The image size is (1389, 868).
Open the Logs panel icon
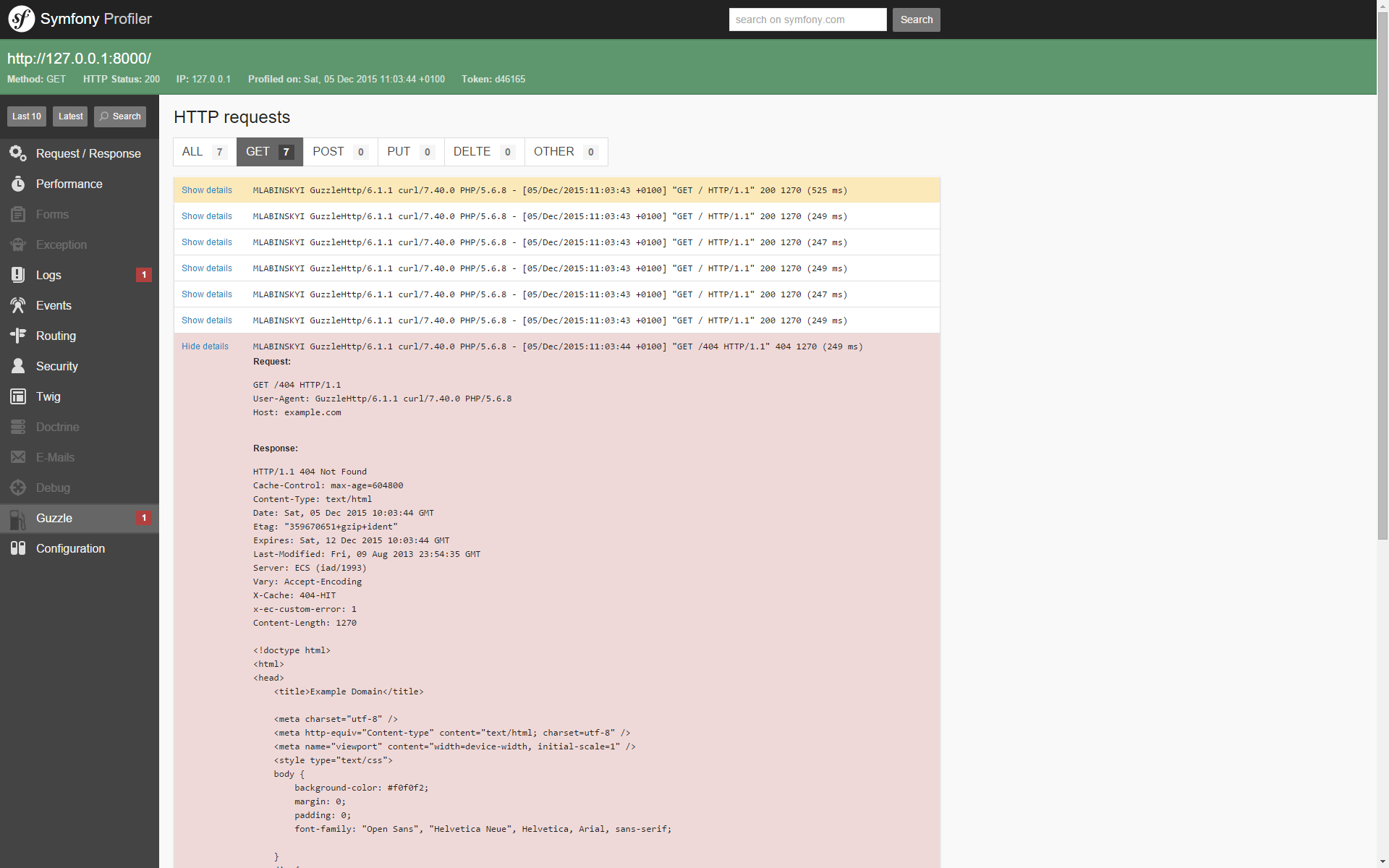pos(18,275)
